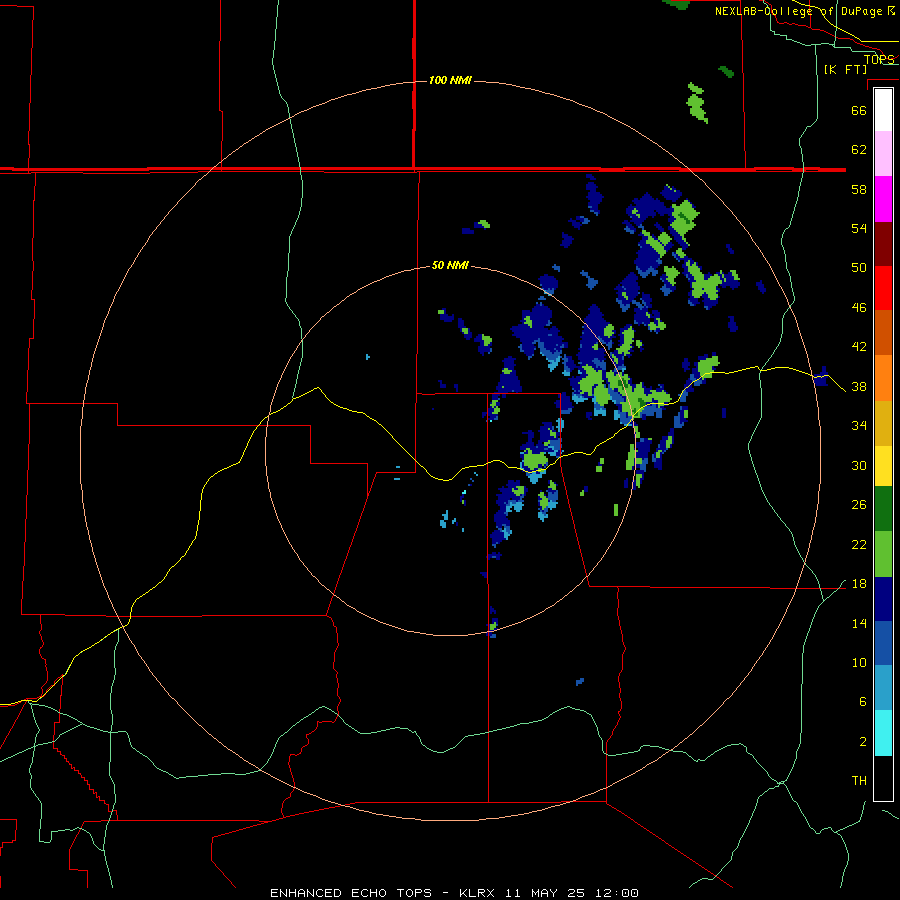Click the 100 NMI range ring label
The height and width of the screenshot is (900, 900).
450,80
